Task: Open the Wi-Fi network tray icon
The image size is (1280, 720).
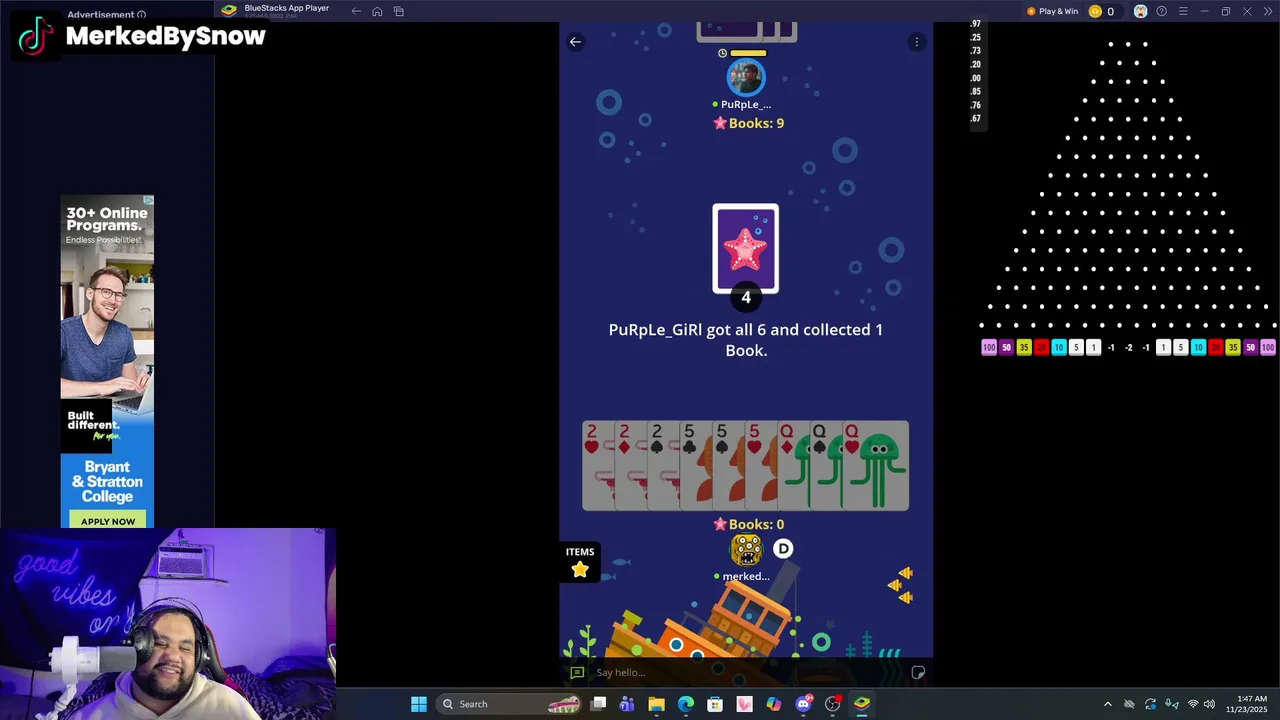Action: [1192, 704]
